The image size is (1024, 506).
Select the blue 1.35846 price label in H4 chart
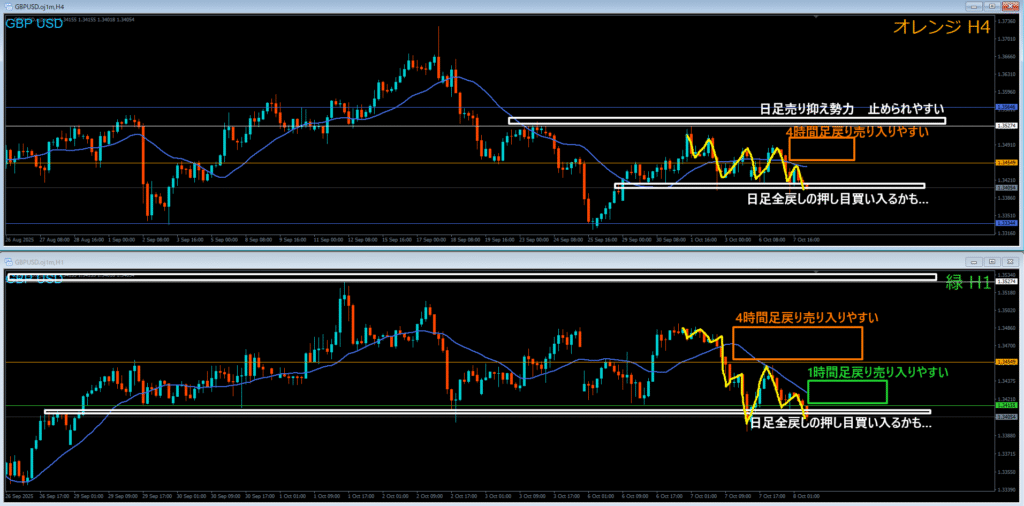[x=1005, y=106]
